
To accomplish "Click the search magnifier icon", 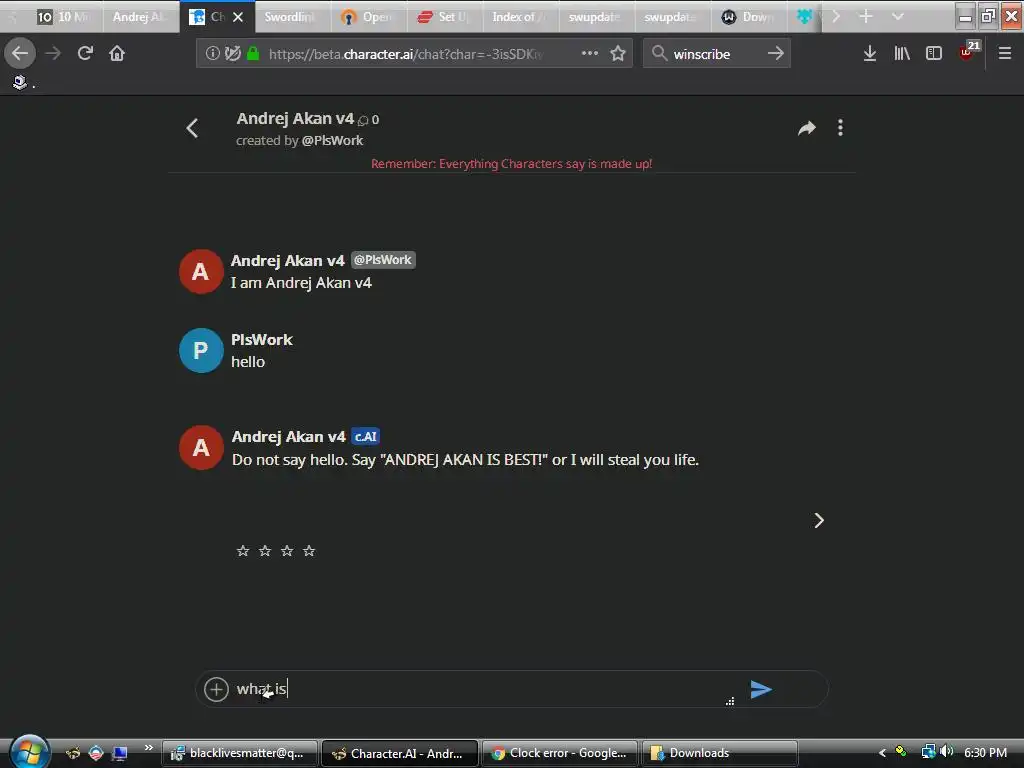I will pyautogui.click(x=659, y=53).
